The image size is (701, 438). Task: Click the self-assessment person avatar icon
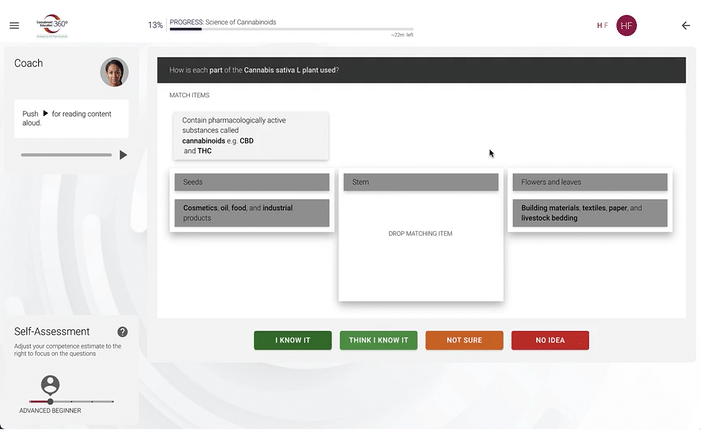point(51,384)
